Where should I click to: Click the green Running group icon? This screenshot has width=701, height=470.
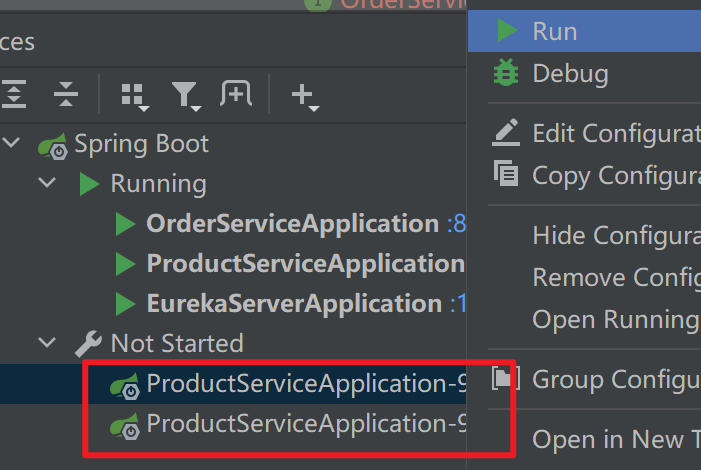coord(89,184)
